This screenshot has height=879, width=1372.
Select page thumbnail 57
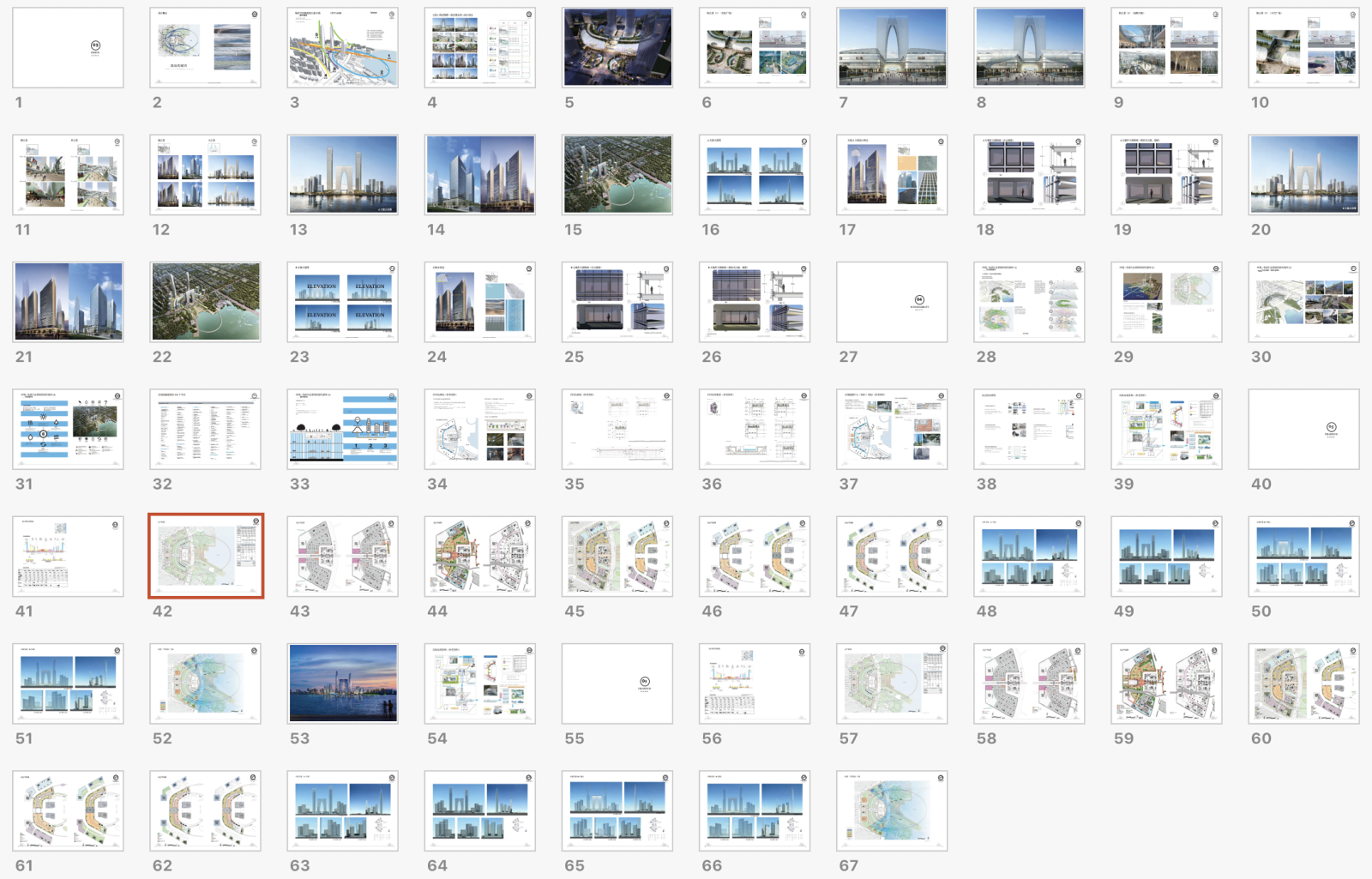tap(892, 683)
